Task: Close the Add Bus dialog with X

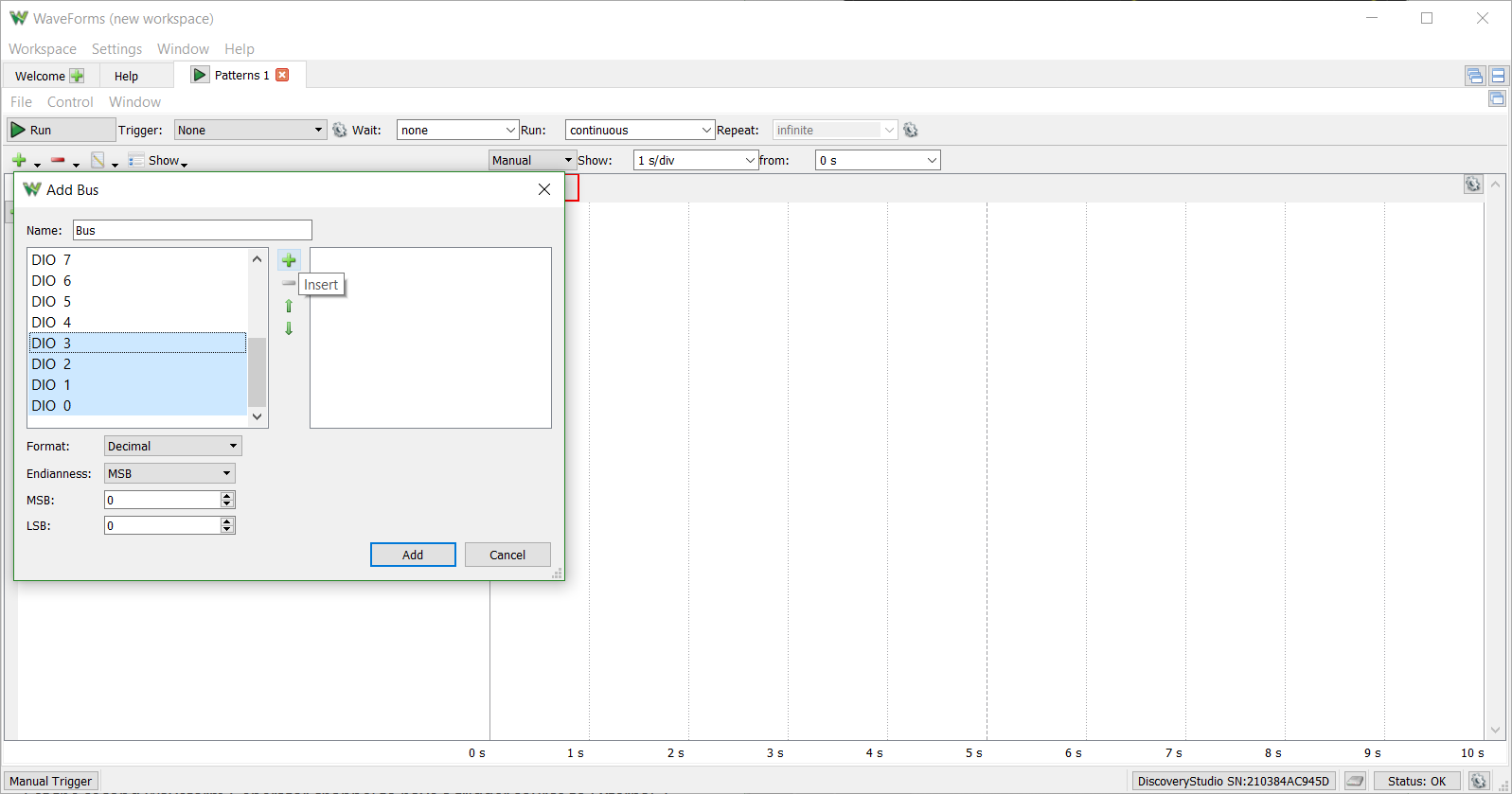Action: coord(544,189)
